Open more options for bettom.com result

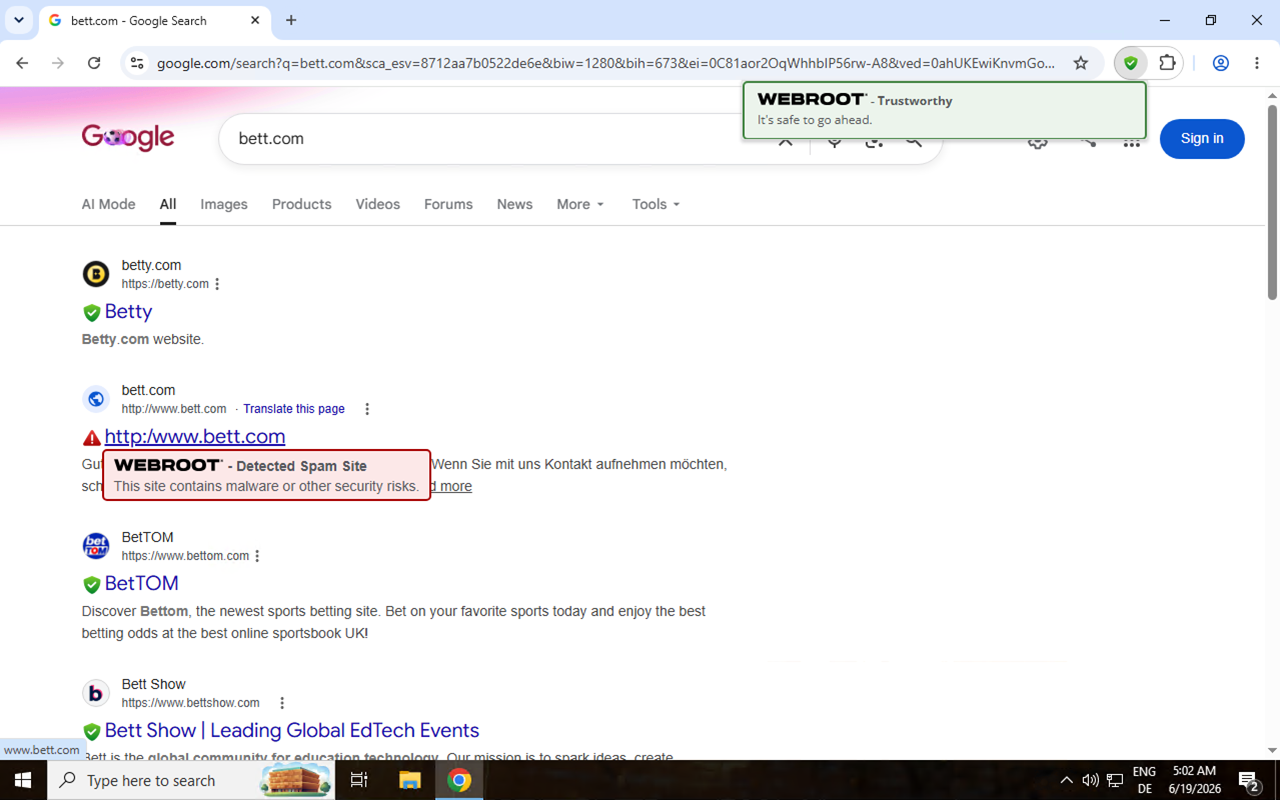click(x=257, y=556)
